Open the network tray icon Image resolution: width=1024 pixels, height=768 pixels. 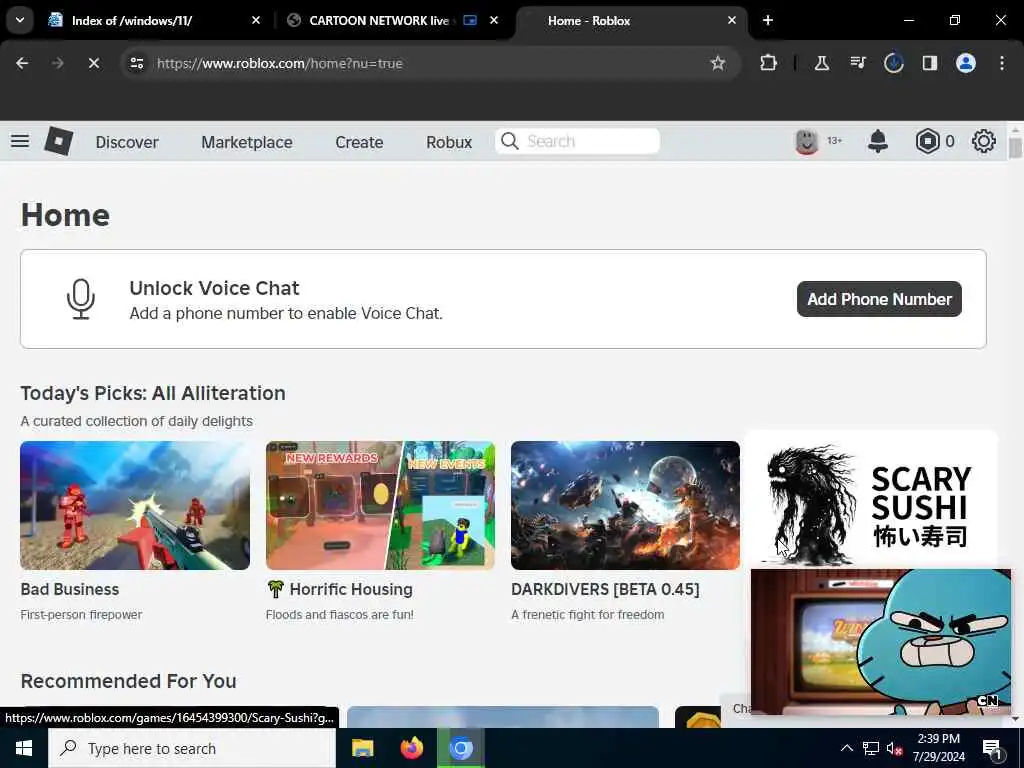[x=871, y=748]
